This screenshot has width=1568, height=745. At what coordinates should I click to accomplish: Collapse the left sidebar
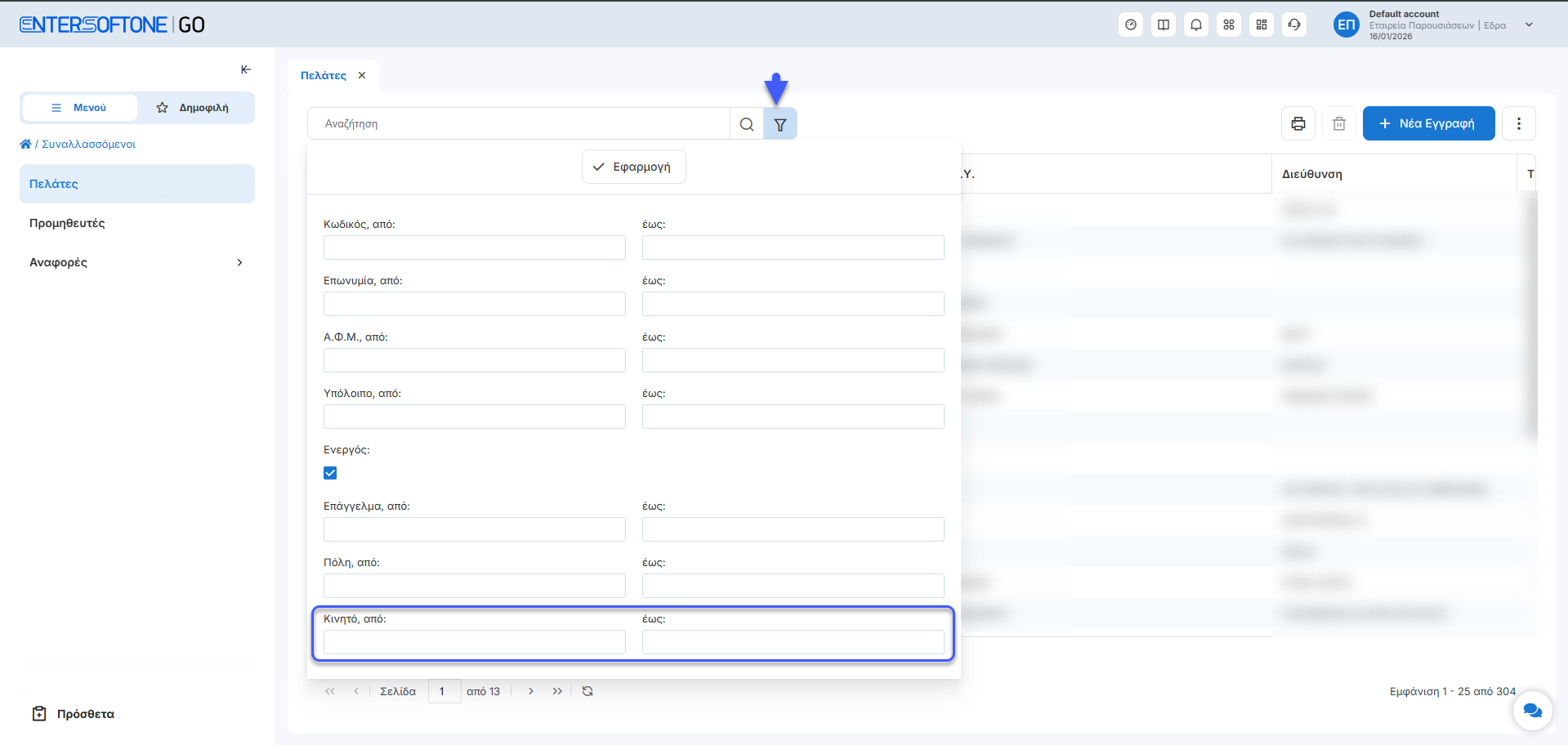[x=246, y=69]
